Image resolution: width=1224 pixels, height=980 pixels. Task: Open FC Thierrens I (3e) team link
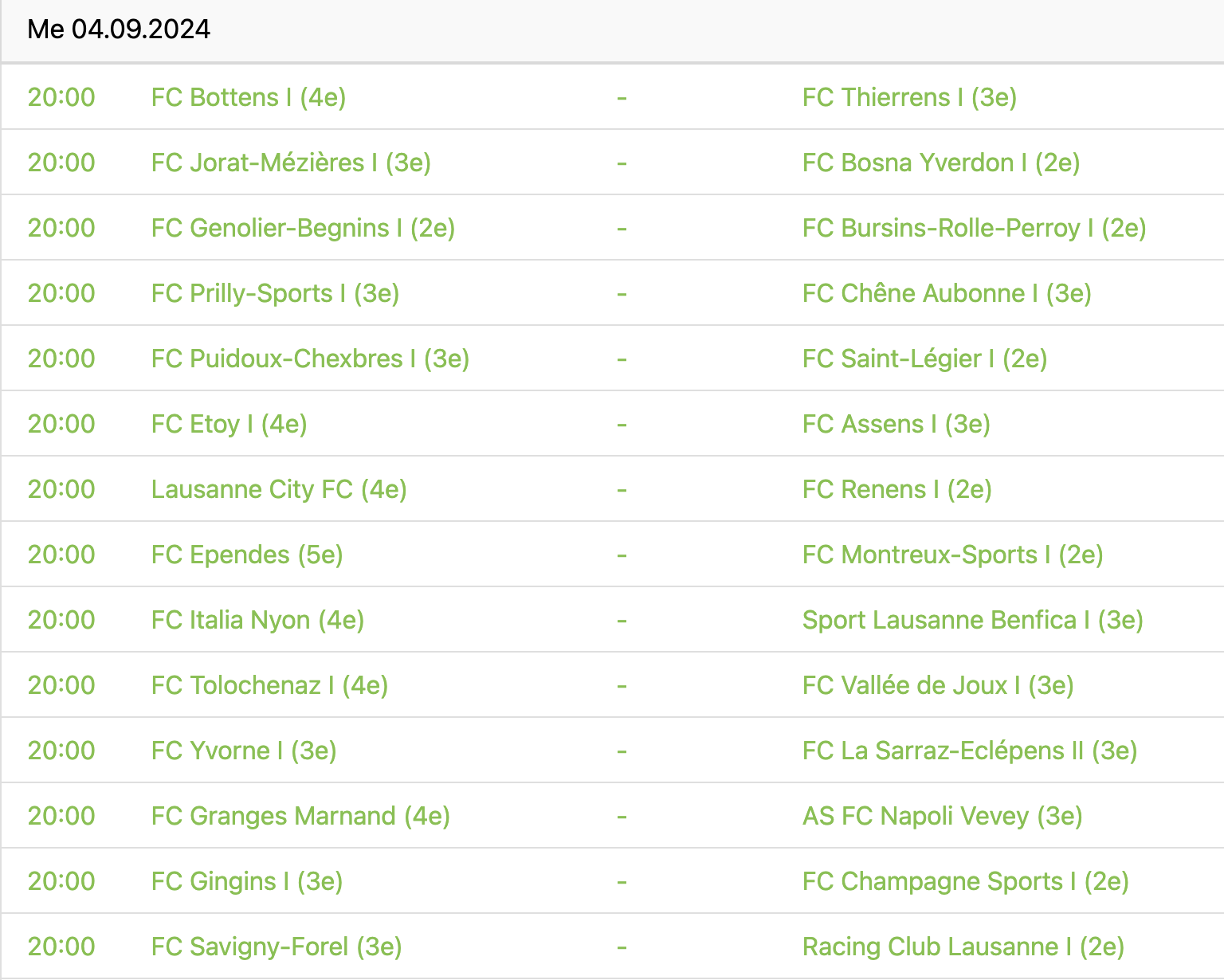coord(909,97)
